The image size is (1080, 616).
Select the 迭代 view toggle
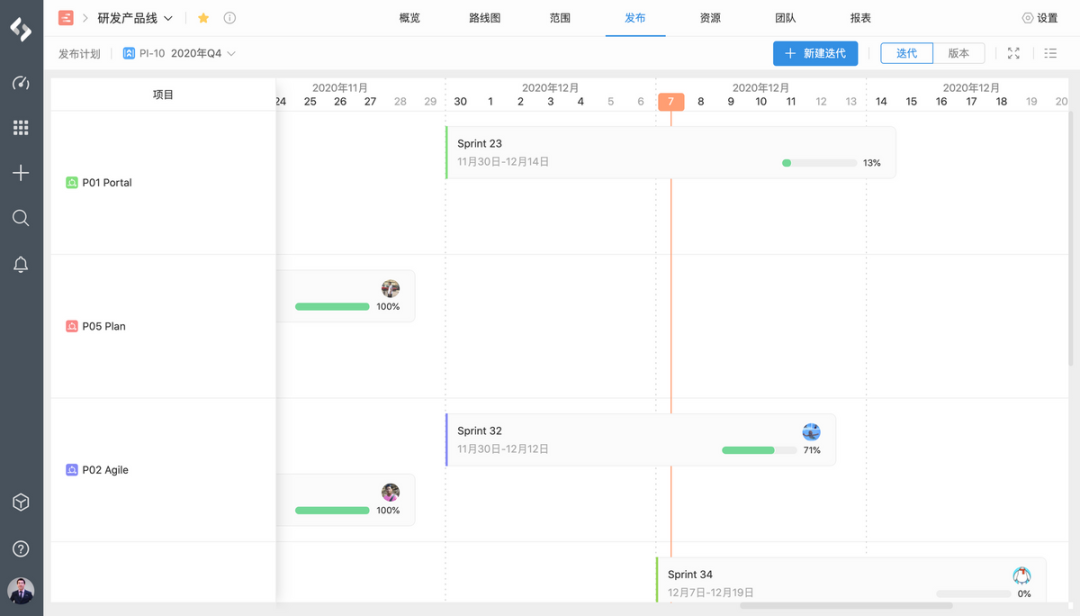906,53
